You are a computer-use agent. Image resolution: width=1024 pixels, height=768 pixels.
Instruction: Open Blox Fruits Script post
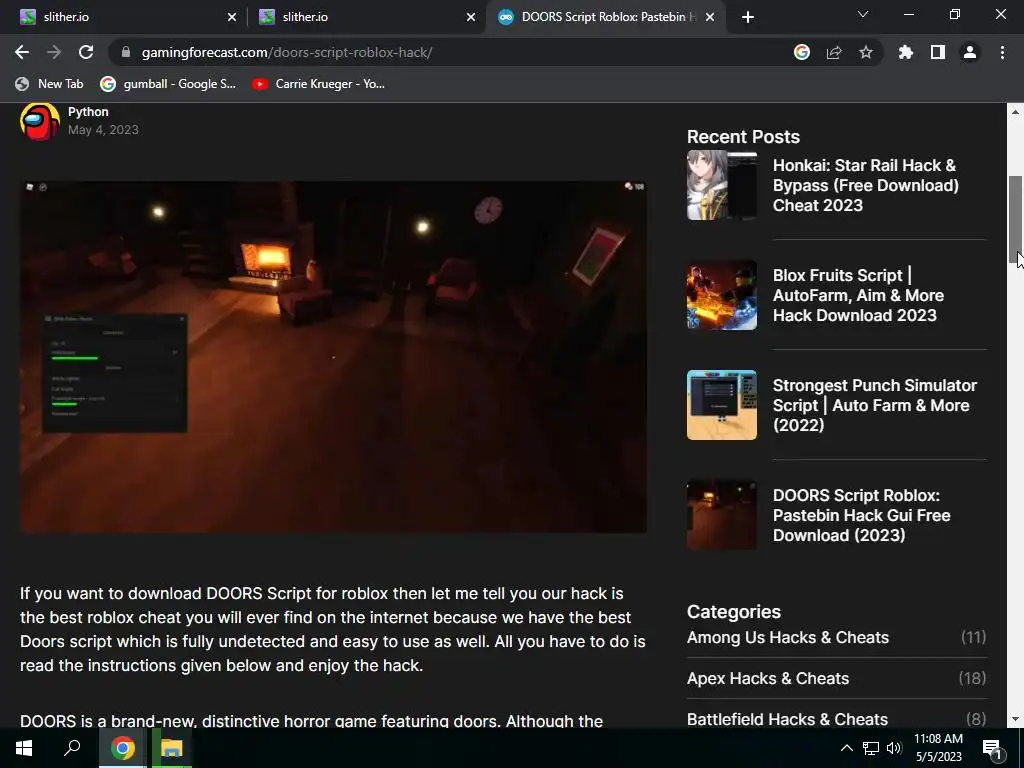tap(858, 295)
